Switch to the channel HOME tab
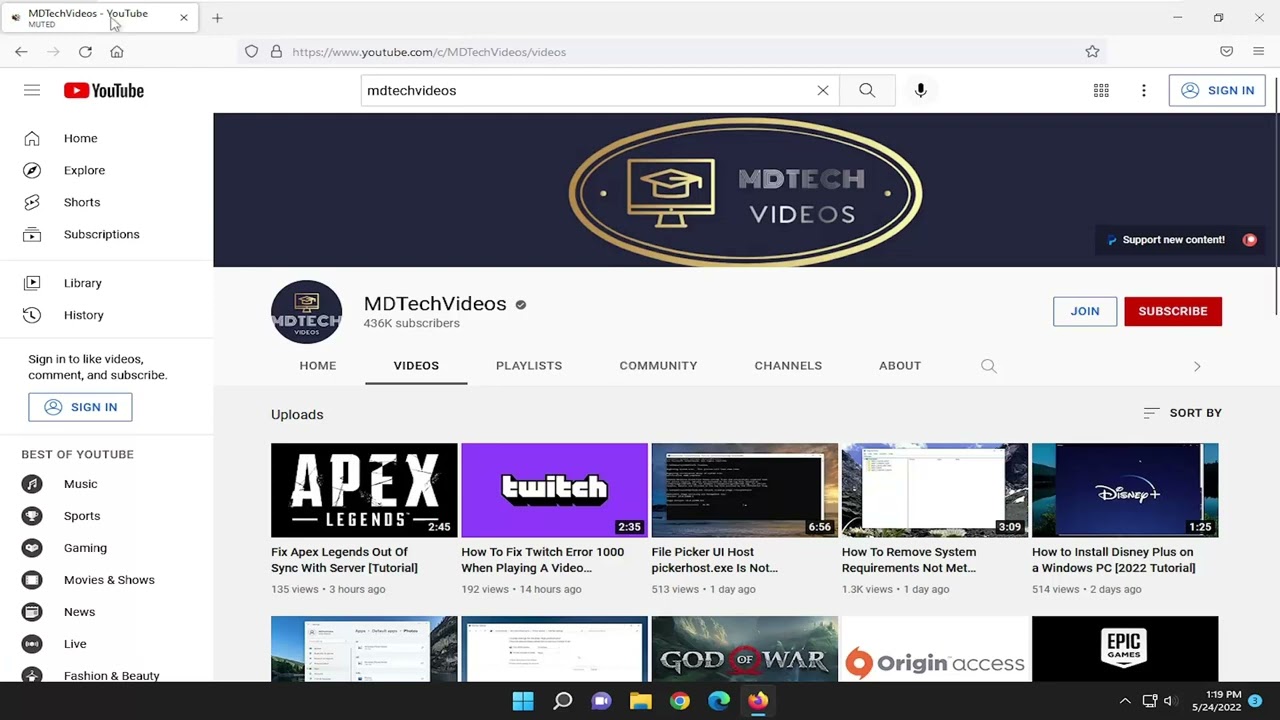Image resolution: width=1280 pixels, height=720 pixels. point(318,365)
